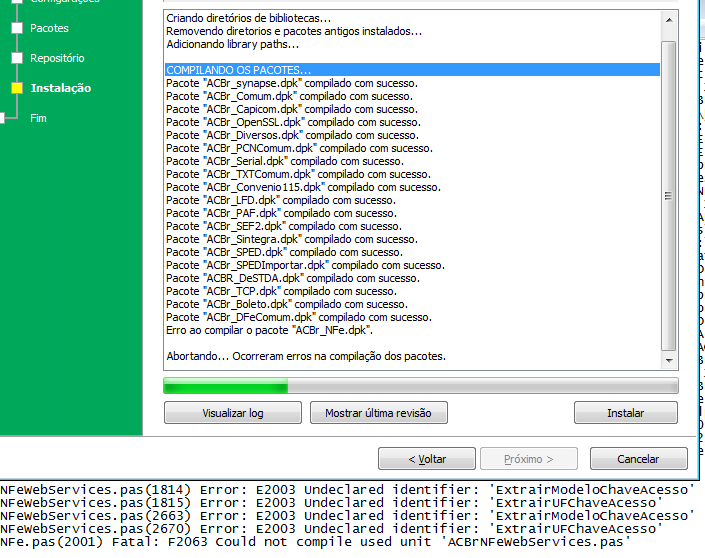
Task: Click the green installation progress bar
Action: [x=421, y=386]
